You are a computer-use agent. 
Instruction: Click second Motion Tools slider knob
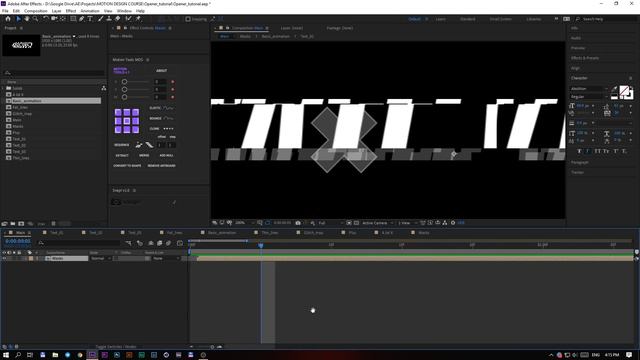124,89
